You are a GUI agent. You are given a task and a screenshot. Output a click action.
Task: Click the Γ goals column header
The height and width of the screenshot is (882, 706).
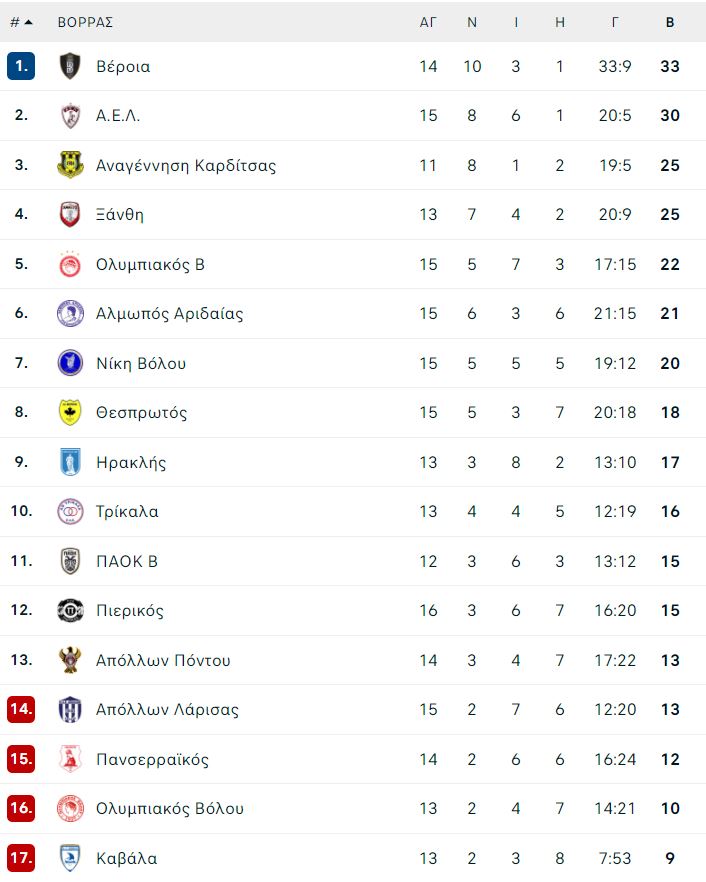click(615, 22)
